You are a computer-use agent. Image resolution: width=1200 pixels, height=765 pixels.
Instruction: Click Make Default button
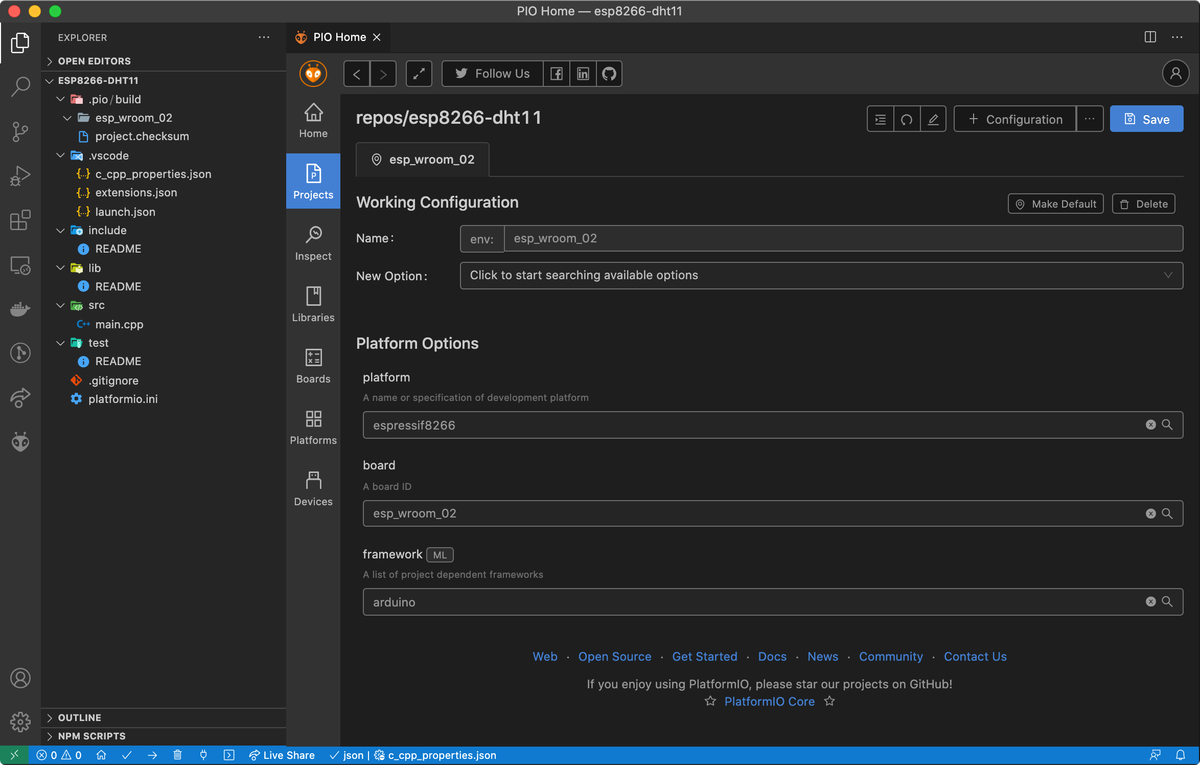1055,204
